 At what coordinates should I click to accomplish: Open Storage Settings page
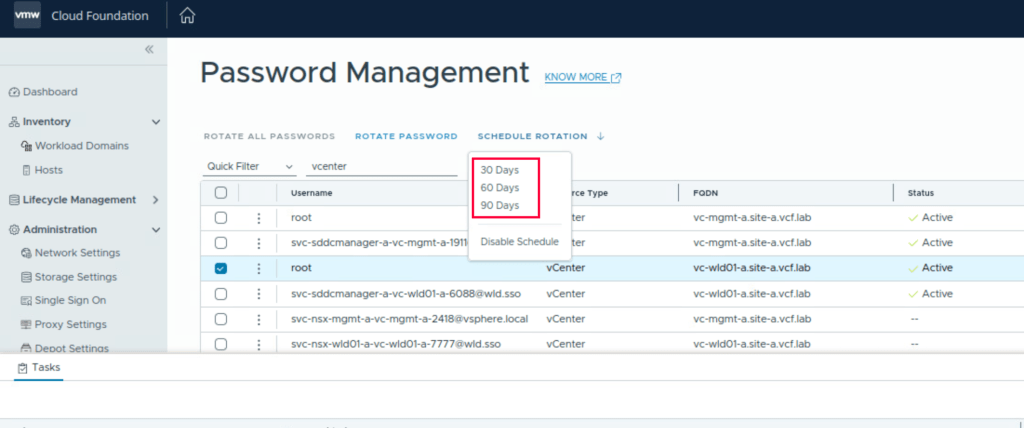coord(76,277)
